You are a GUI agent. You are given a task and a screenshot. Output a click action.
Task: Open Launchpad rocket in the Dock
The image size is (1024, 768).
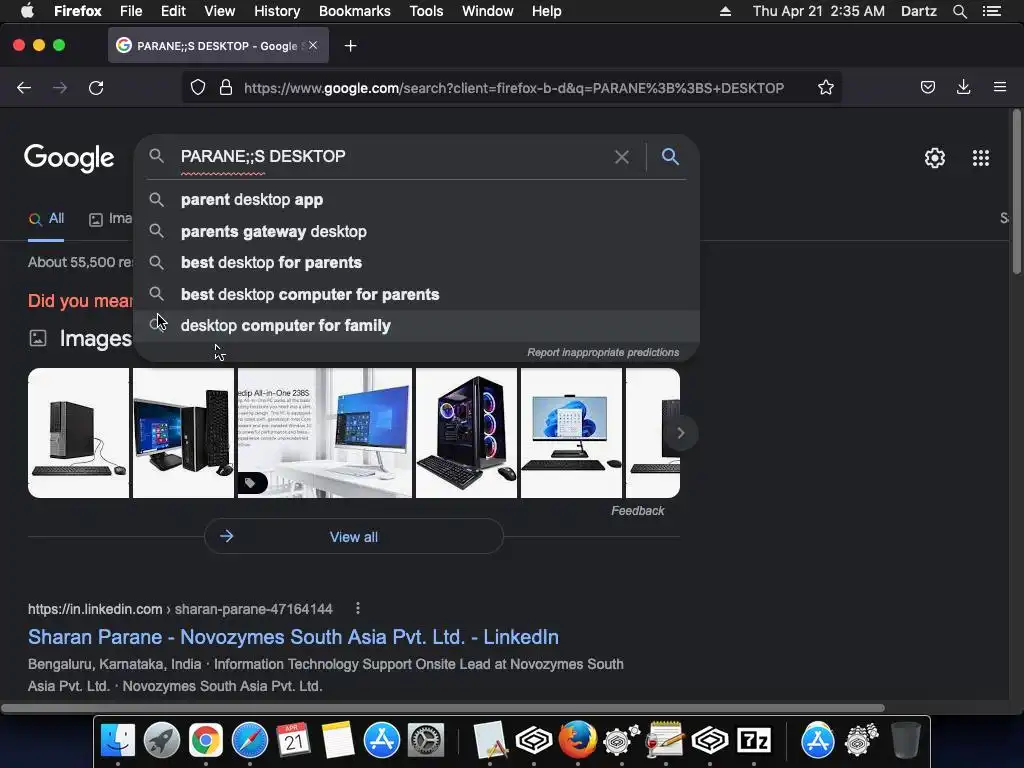click(x=162, y=741)
